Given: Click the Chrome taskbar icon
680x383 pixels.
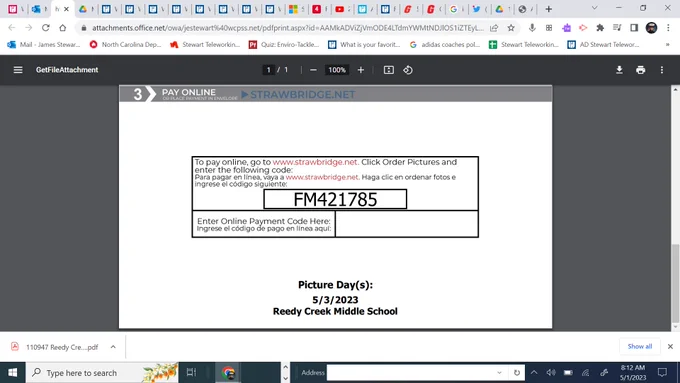Looking at the screenshot, I should (x=228, y=373).
